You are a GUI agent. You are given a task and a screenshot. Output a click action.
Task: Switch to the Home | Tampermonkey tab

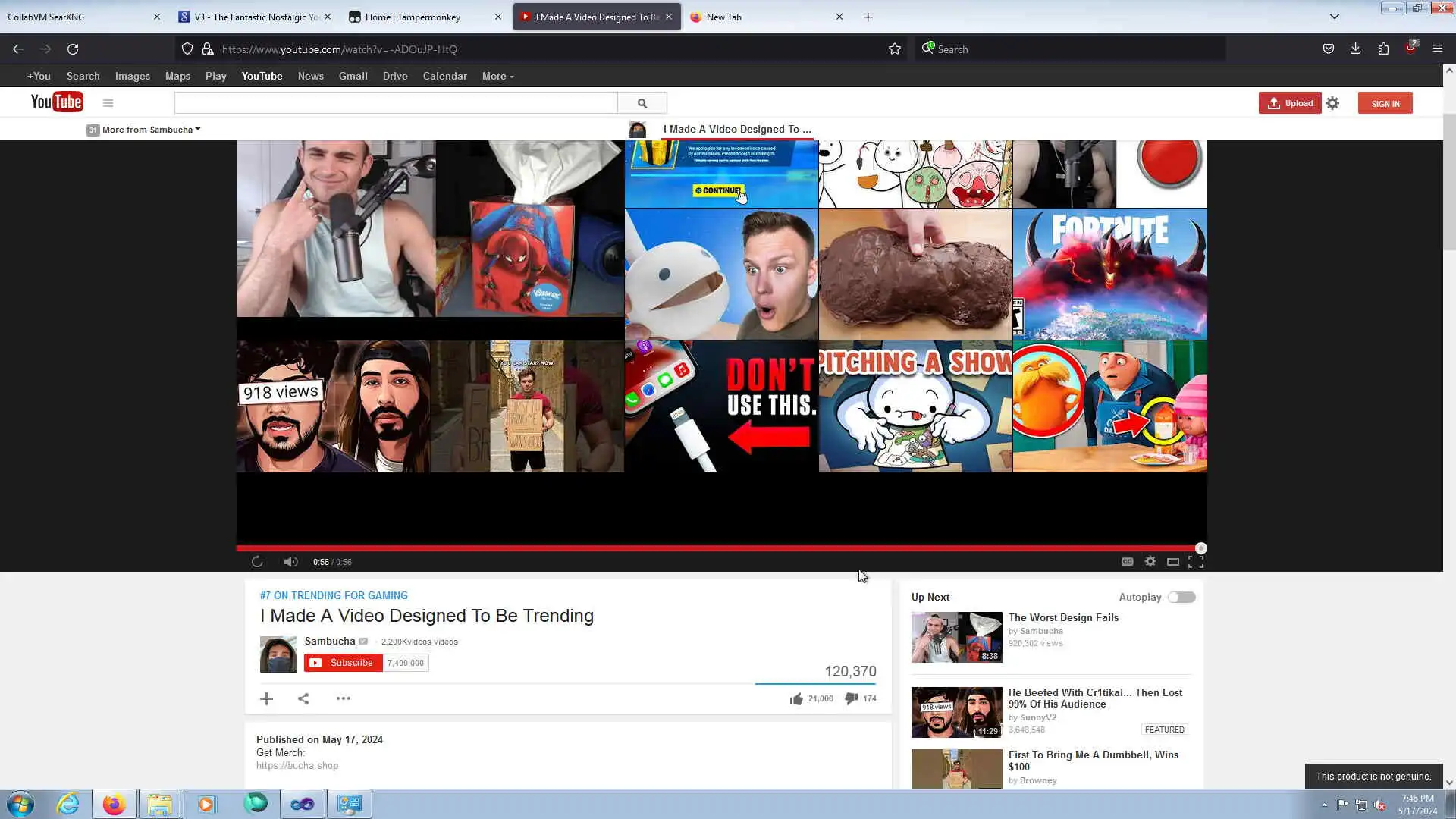tap(413, 17)
